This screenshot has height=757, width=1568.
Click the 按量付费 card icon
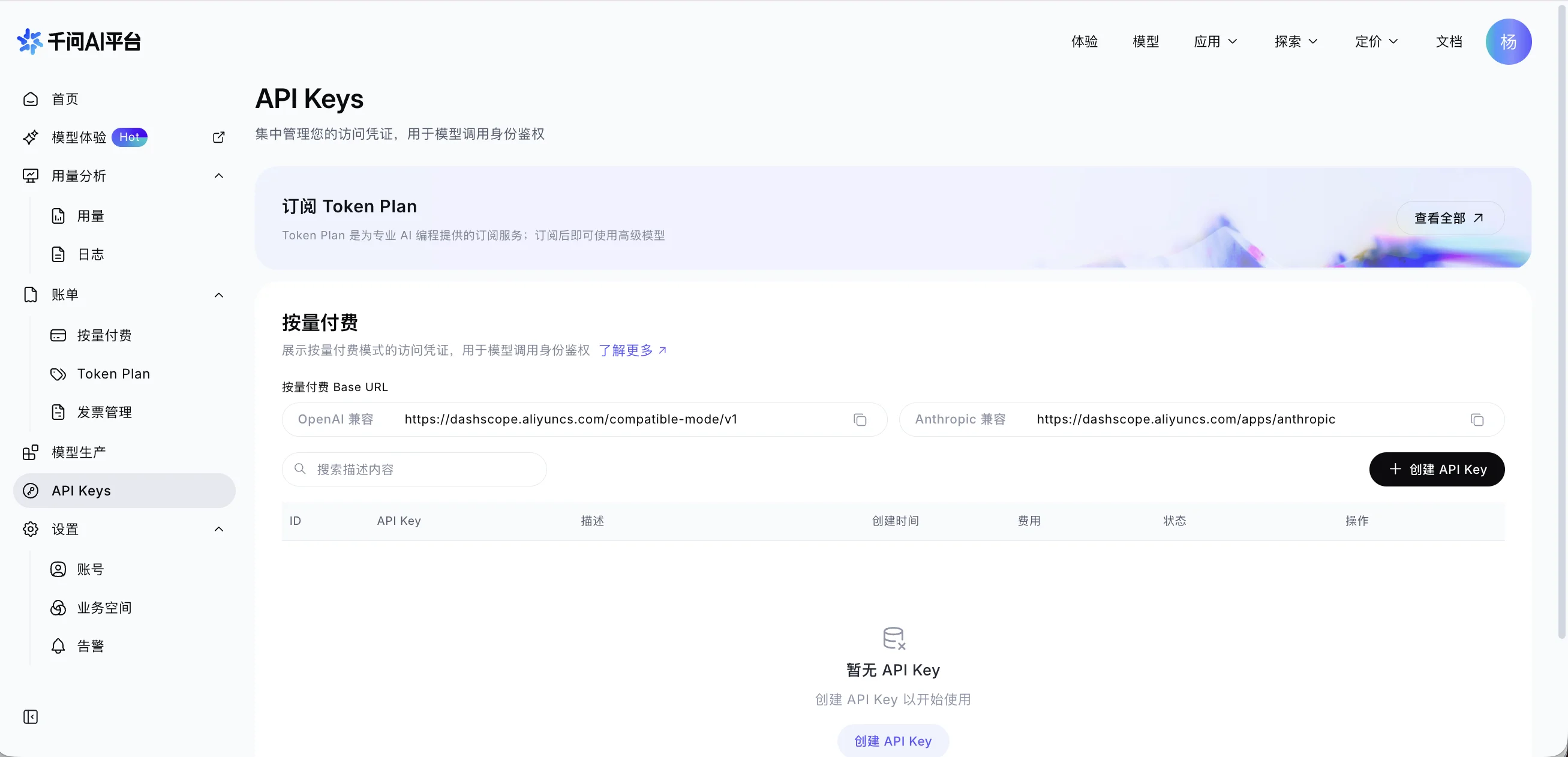click(58, 335)
